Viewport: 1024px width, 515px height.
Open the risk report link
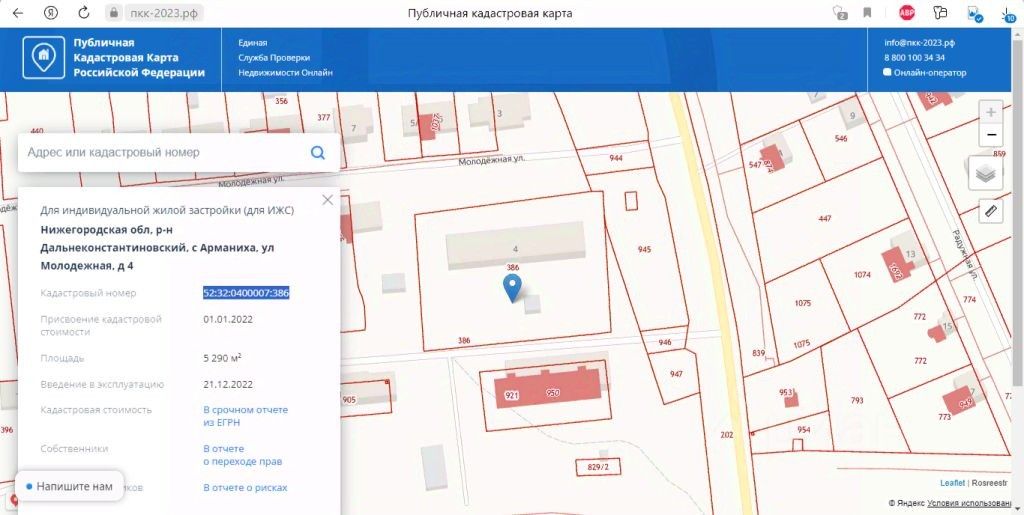coord(246,488)
